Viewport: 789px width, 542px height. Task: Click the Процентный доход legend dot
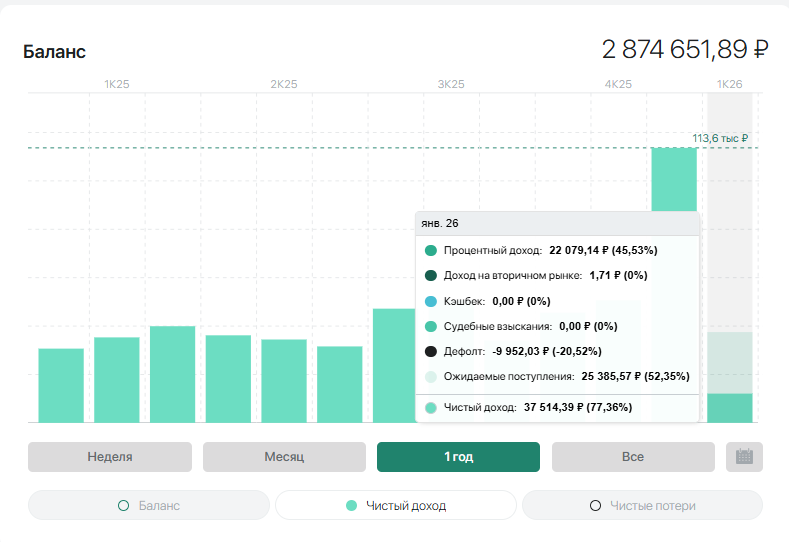pos(431,251)
